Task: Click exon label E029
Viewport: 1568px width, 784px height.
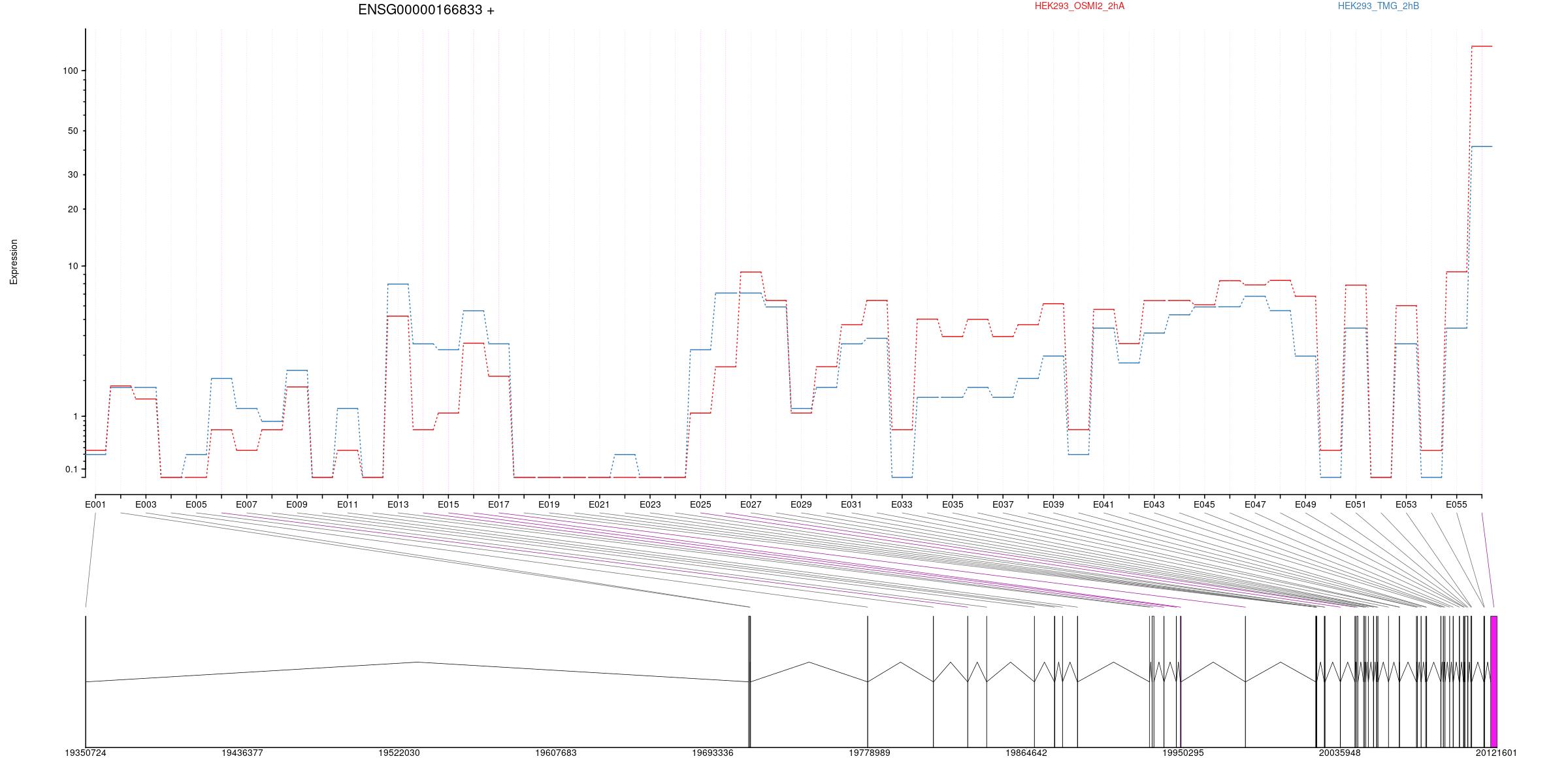Action: (x=801, y=504)
